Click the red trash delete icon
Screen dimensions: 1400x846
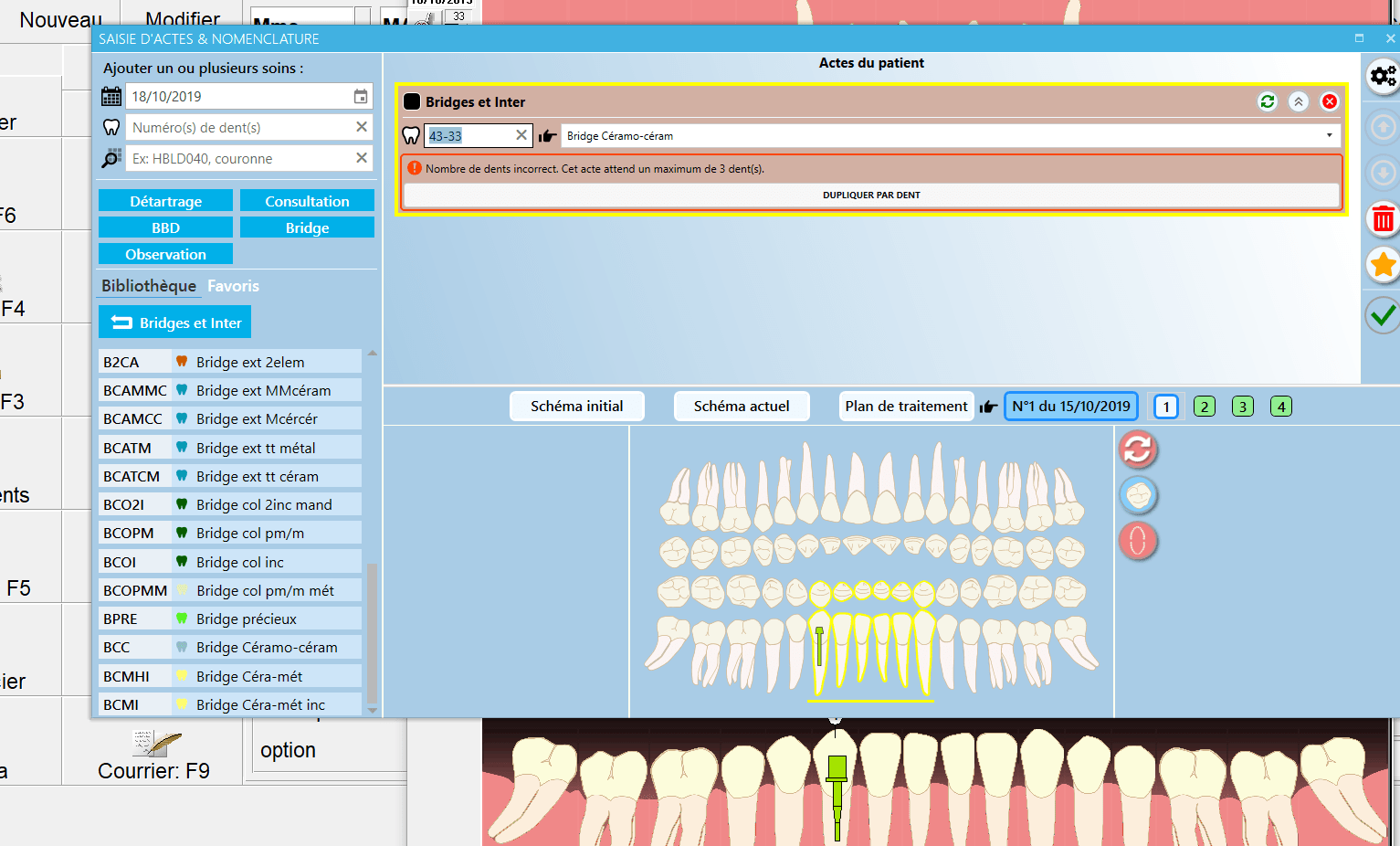1383,219
